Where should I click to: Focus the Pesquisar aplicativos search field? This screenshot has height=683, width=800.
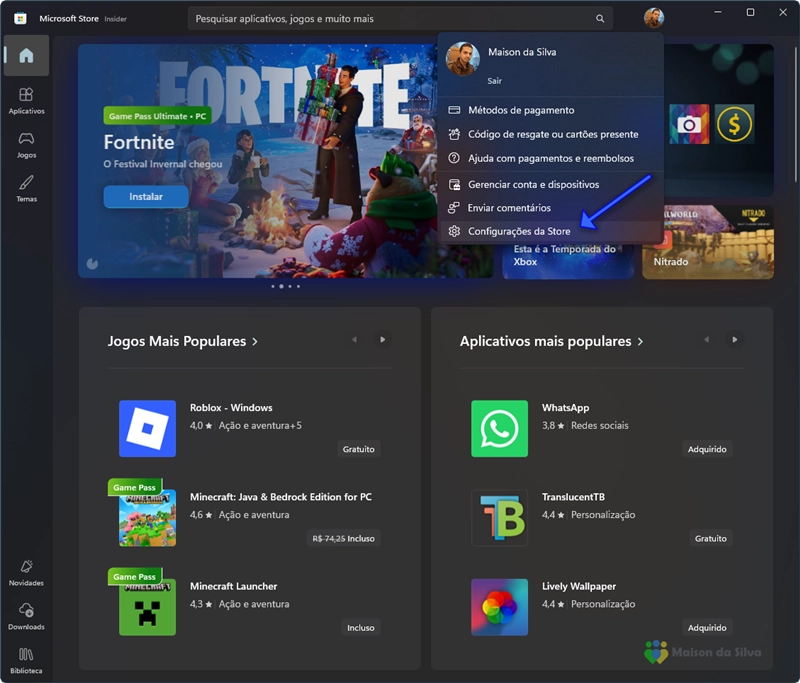390,19
